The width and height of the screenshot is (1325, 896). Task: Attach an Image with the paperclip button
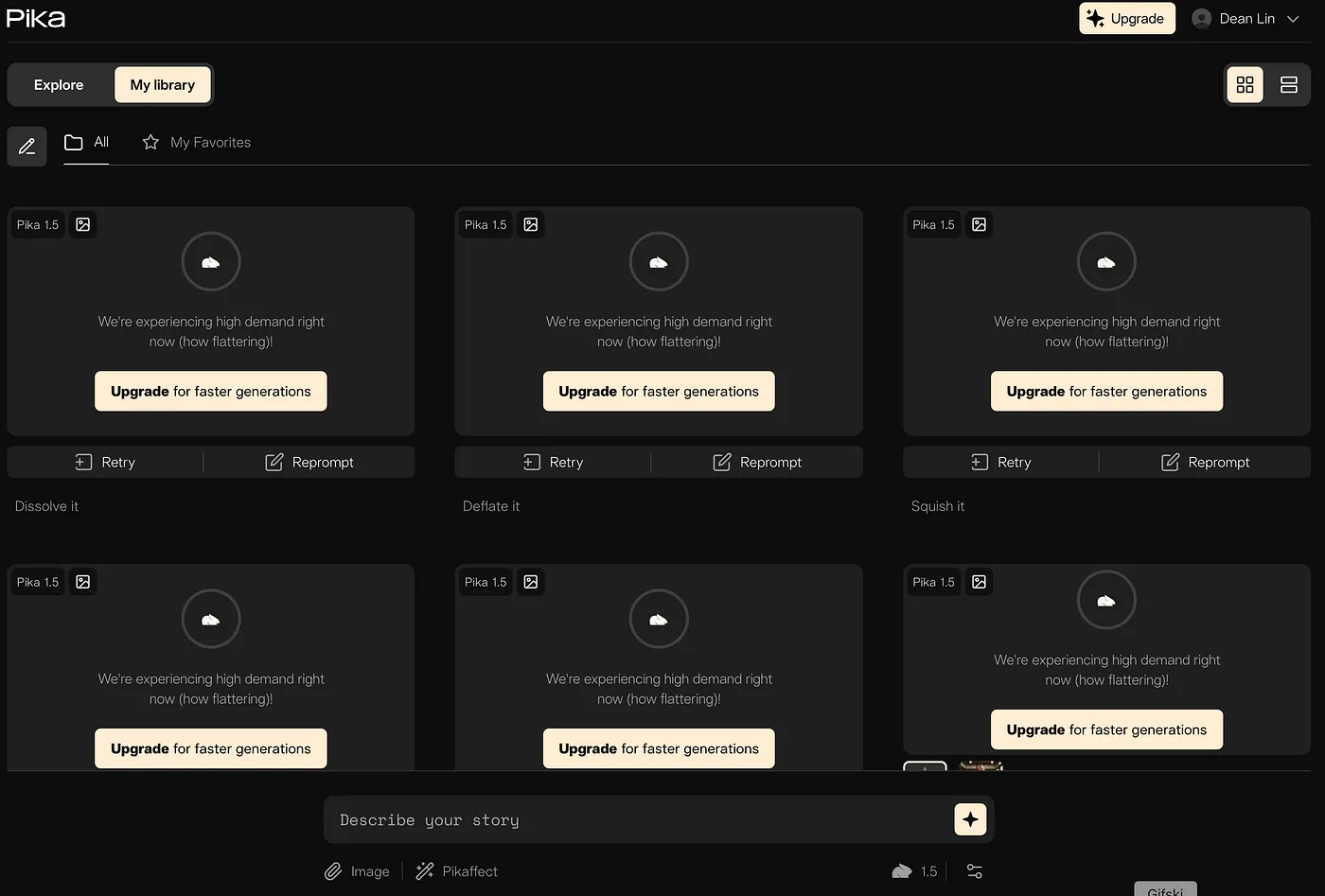[x=357, y=871]
